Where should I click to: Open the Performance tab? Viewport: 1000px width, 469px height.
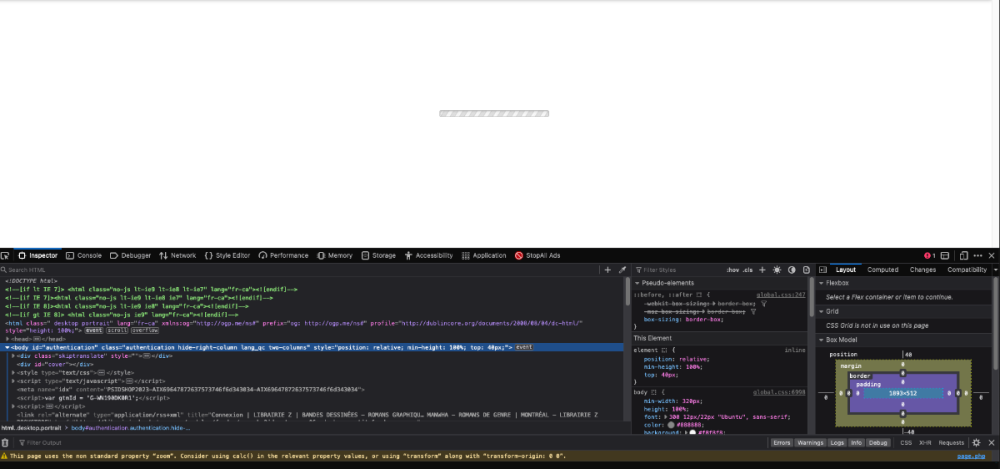point(283,255)
